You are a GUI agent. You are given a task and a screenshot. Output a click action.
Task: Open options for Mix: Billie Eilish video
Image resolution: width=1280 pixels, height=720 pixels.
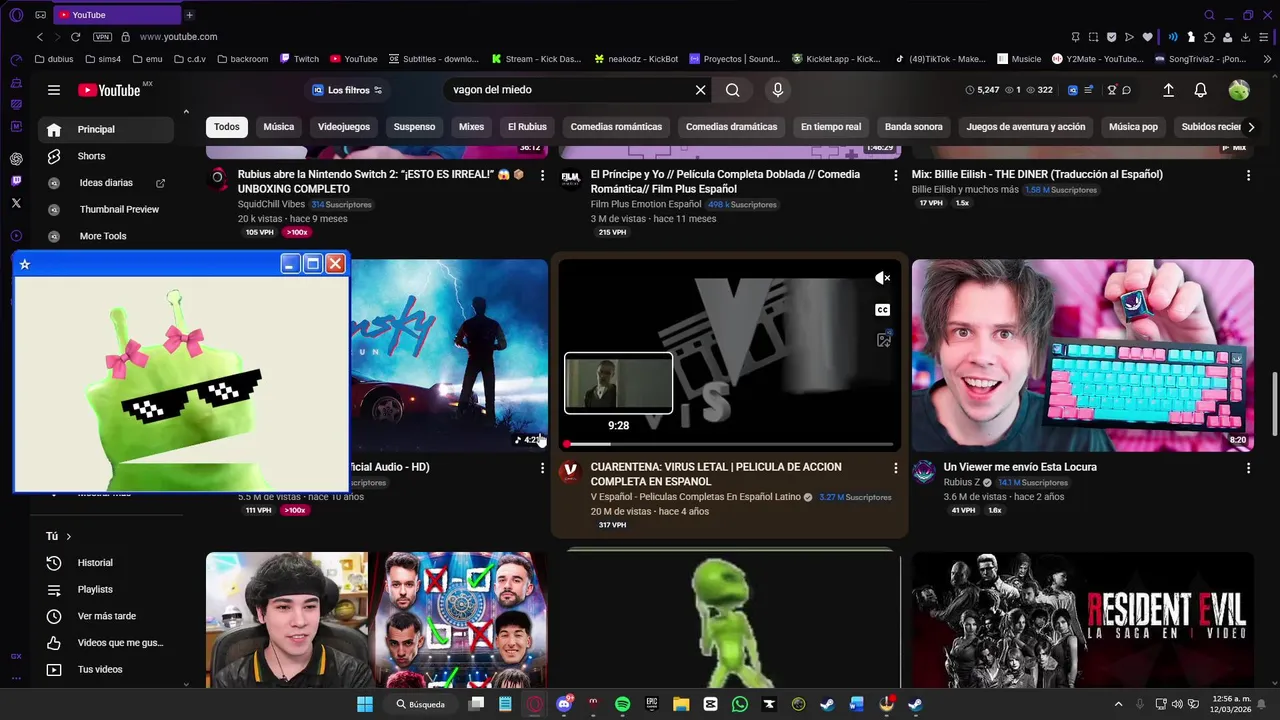point(1248,175)
